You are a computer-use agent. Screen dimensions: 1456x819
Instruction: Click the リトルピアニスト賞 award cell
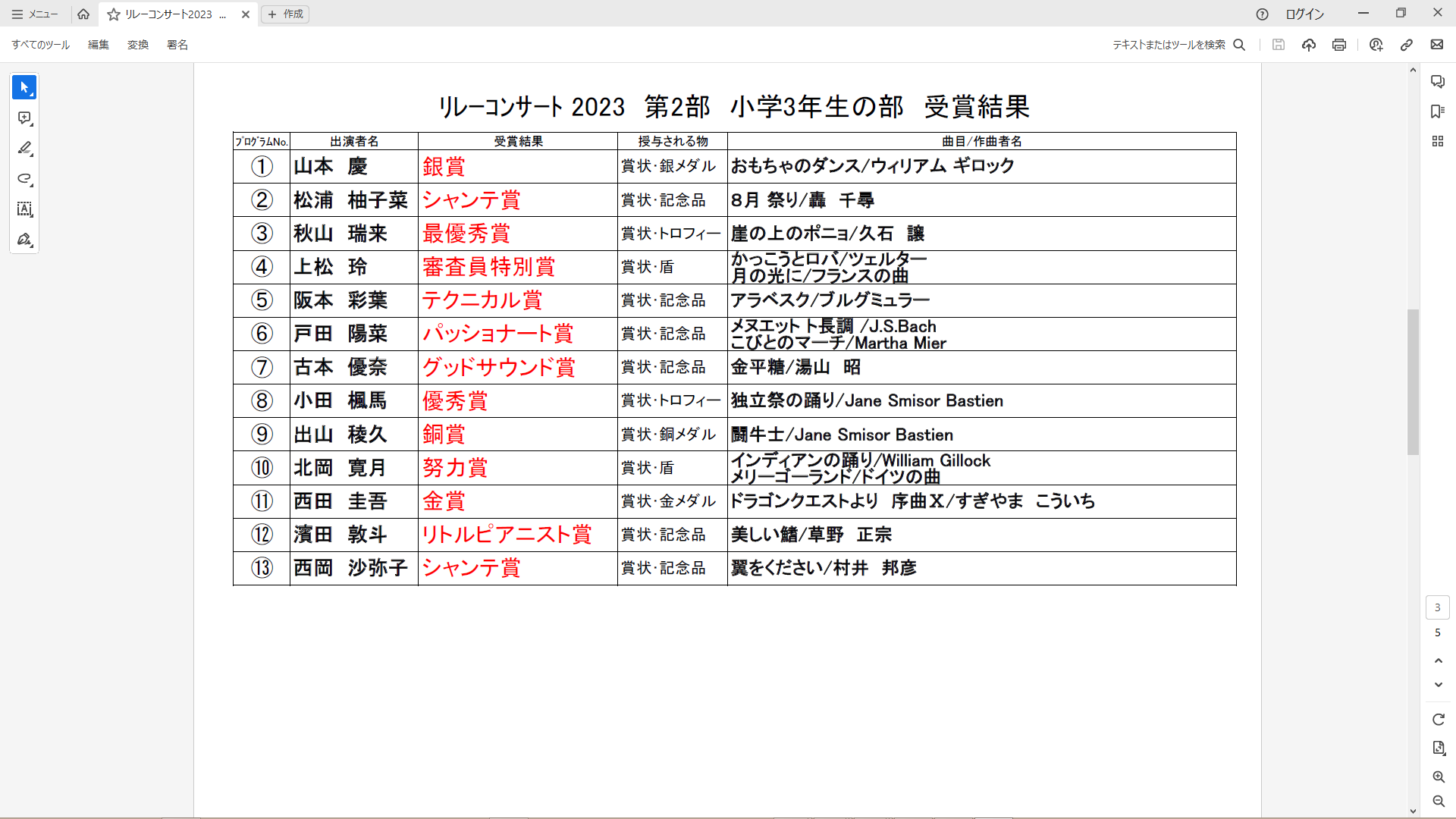(518, 535)
